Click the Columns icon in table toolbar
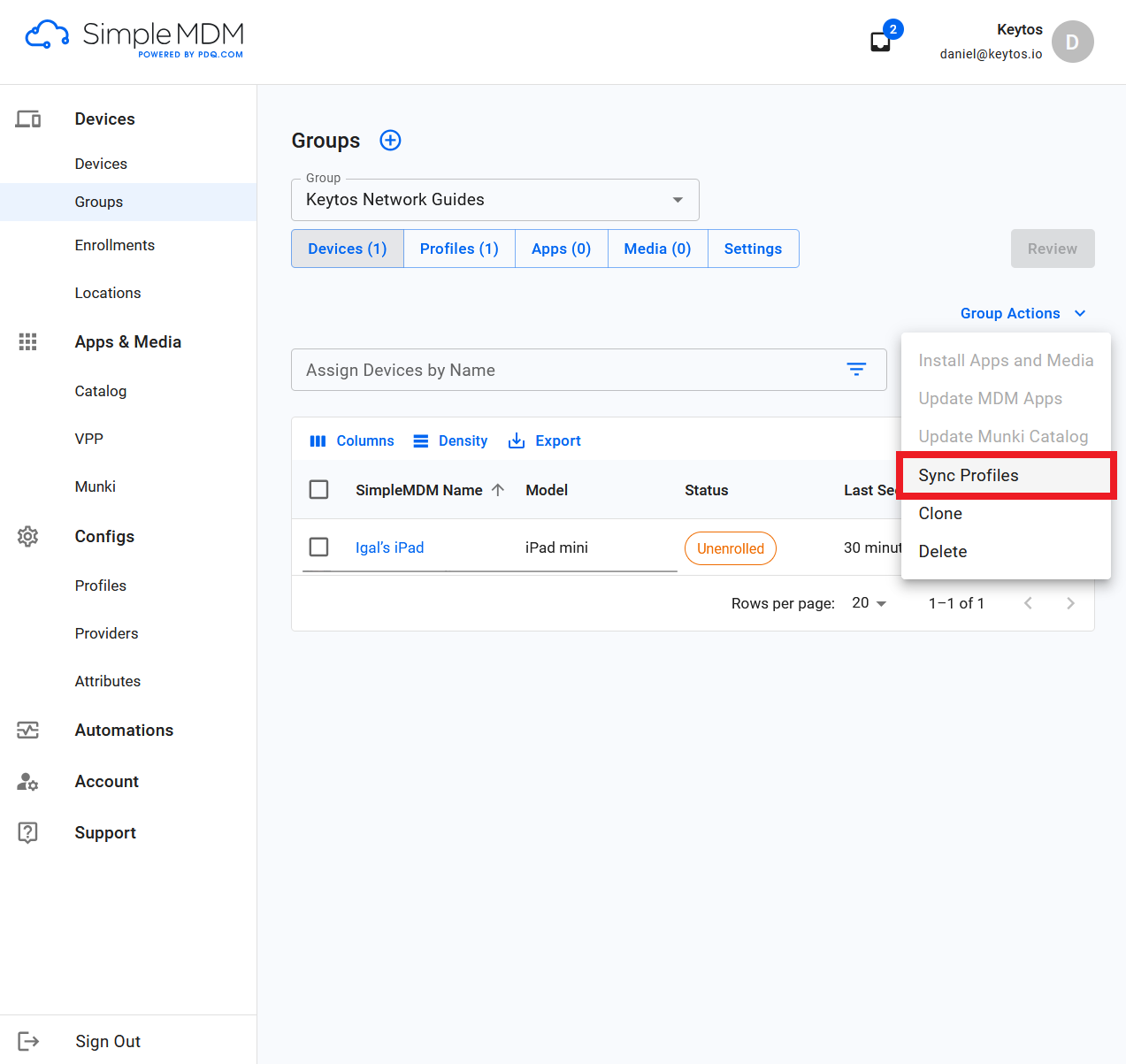Viewport: 1126px width, 1064px height. pos(318,440)
